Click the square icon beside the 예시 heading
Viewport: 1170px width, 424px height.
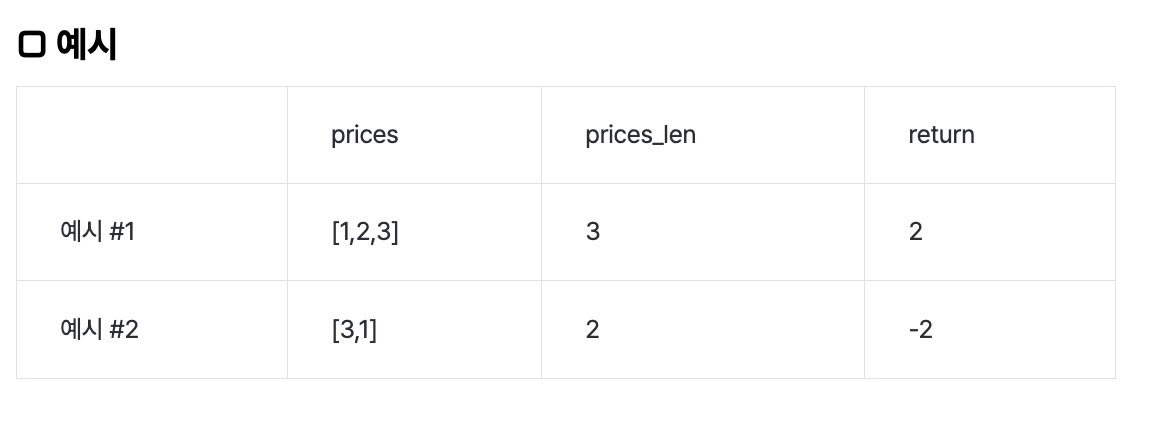[33, 45]
